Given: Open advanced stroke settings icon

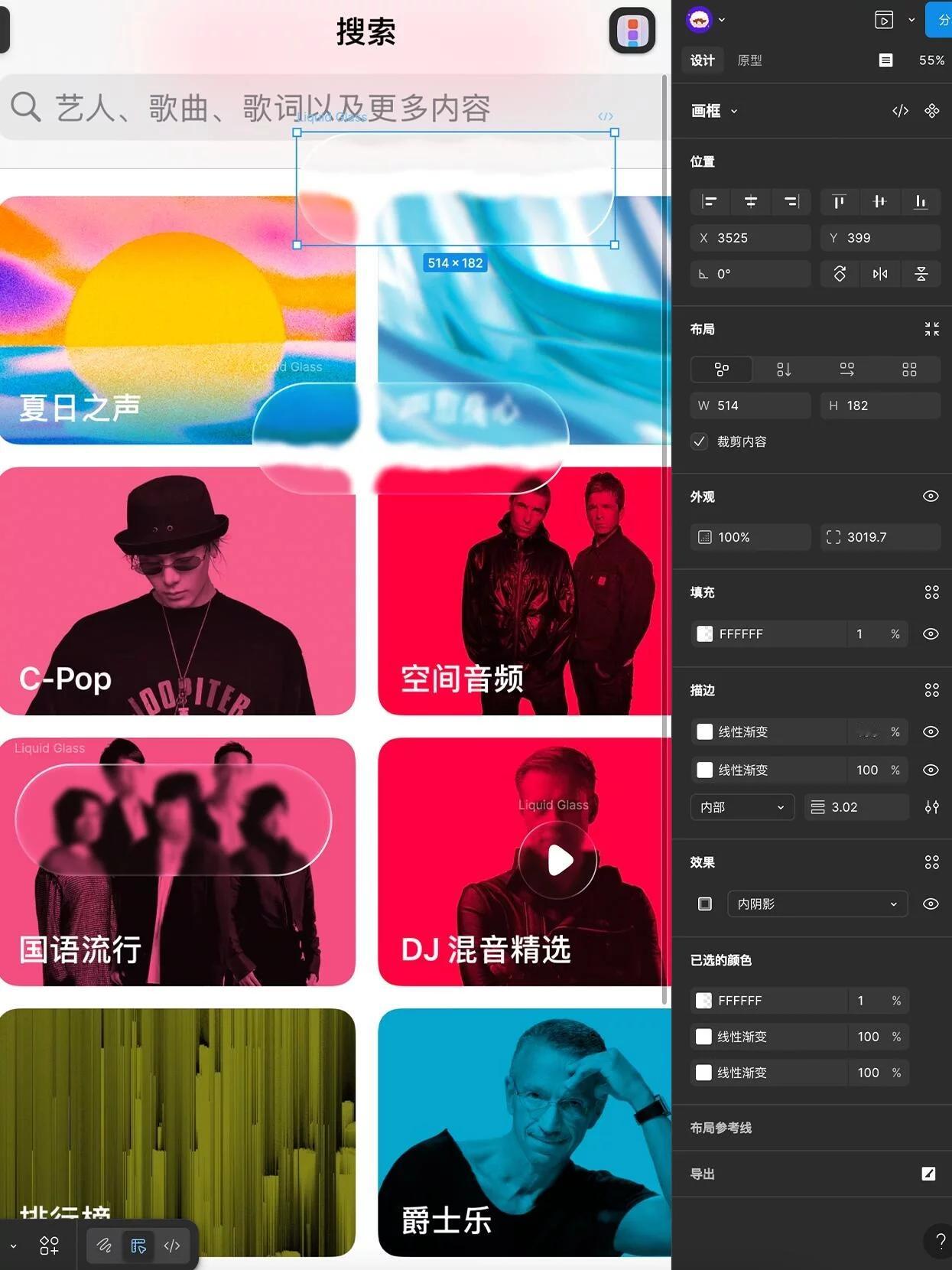Looking at the screenshot, I should [931, 807].
